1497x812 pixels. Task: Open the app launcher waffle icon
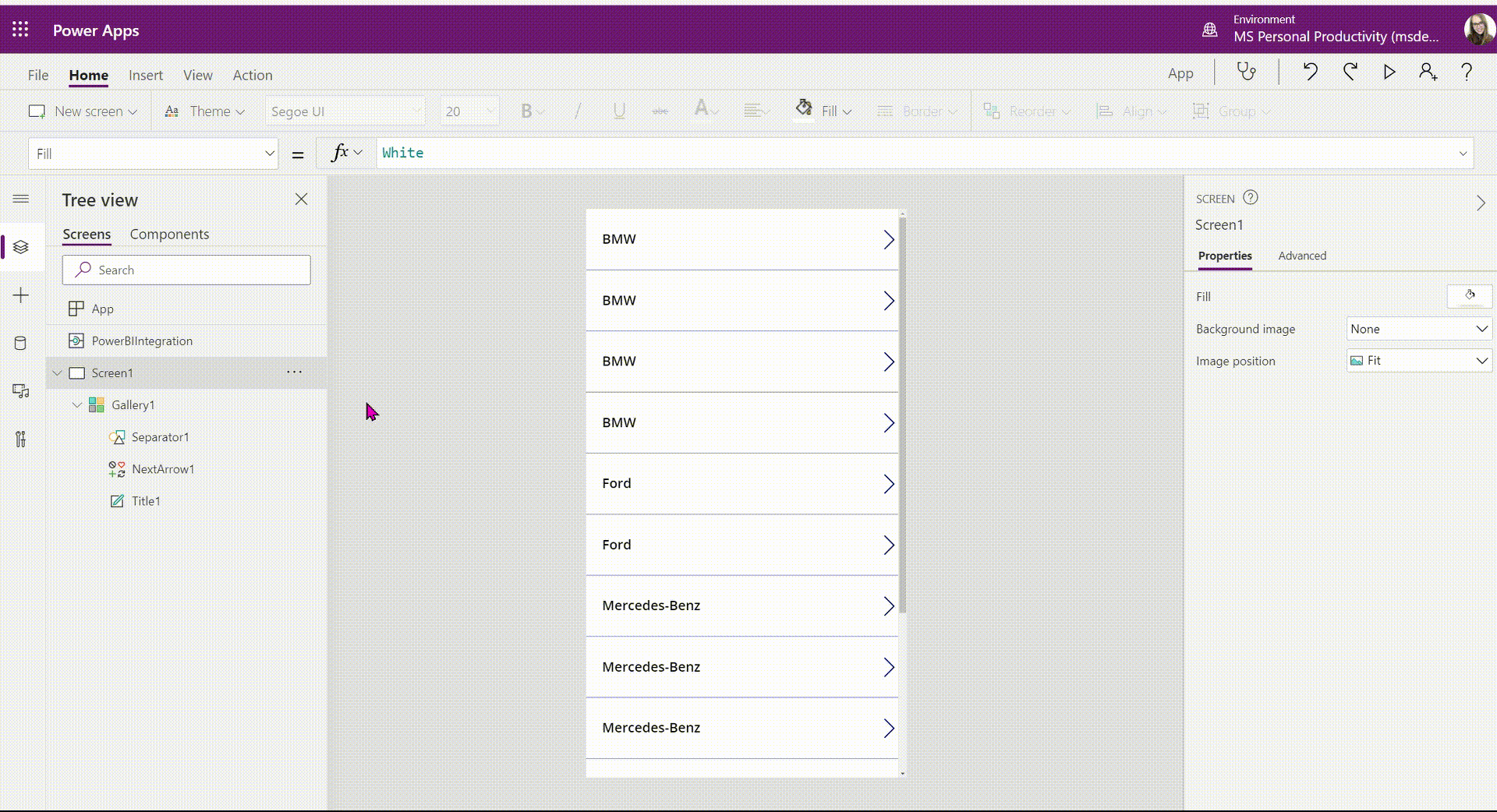point(20,30)
